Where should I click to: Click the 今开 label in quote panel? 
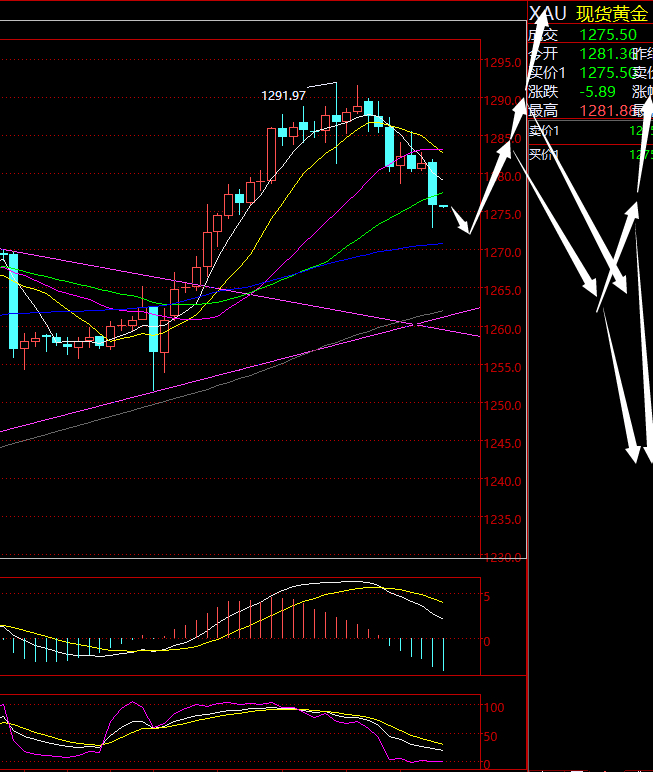click(x=543, y=54)
